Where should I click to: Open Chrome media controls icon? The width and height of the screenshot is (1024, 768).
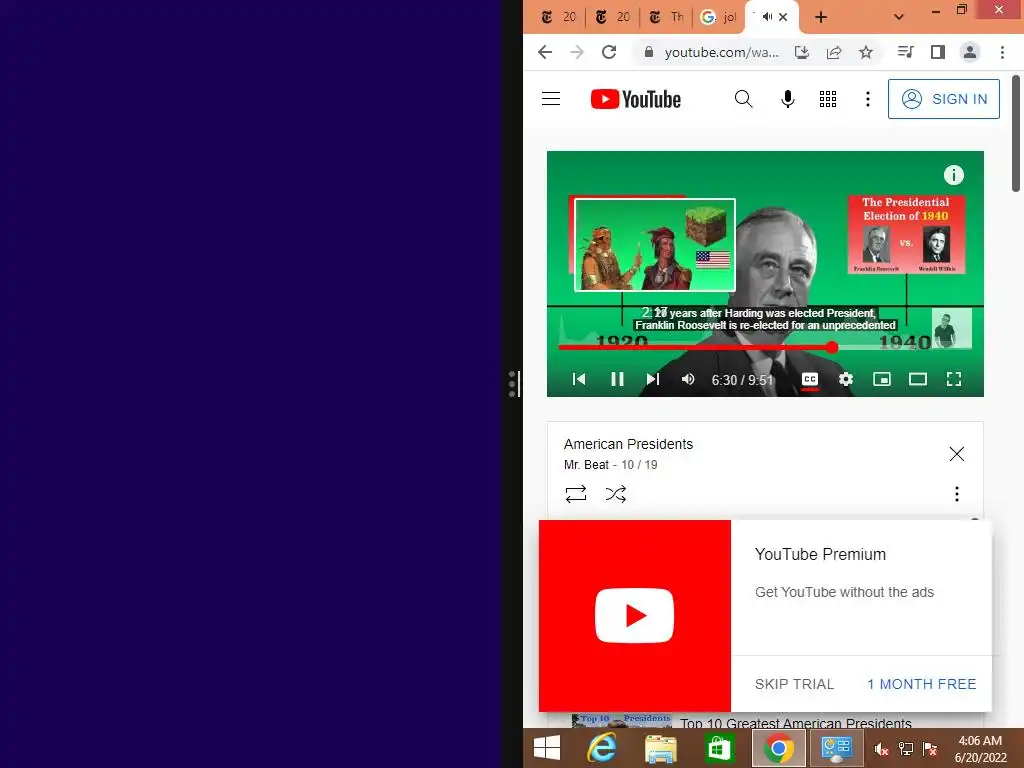coord(905,52)
